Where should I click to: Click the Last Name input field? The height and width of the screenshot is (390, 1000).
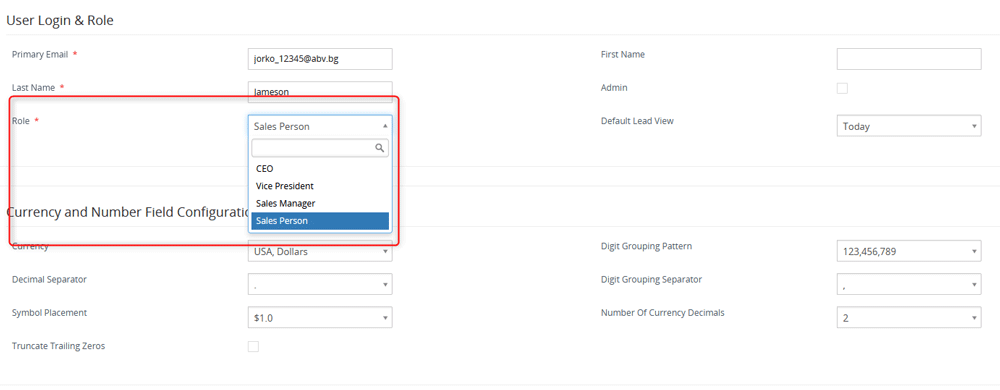pos(320,91)
